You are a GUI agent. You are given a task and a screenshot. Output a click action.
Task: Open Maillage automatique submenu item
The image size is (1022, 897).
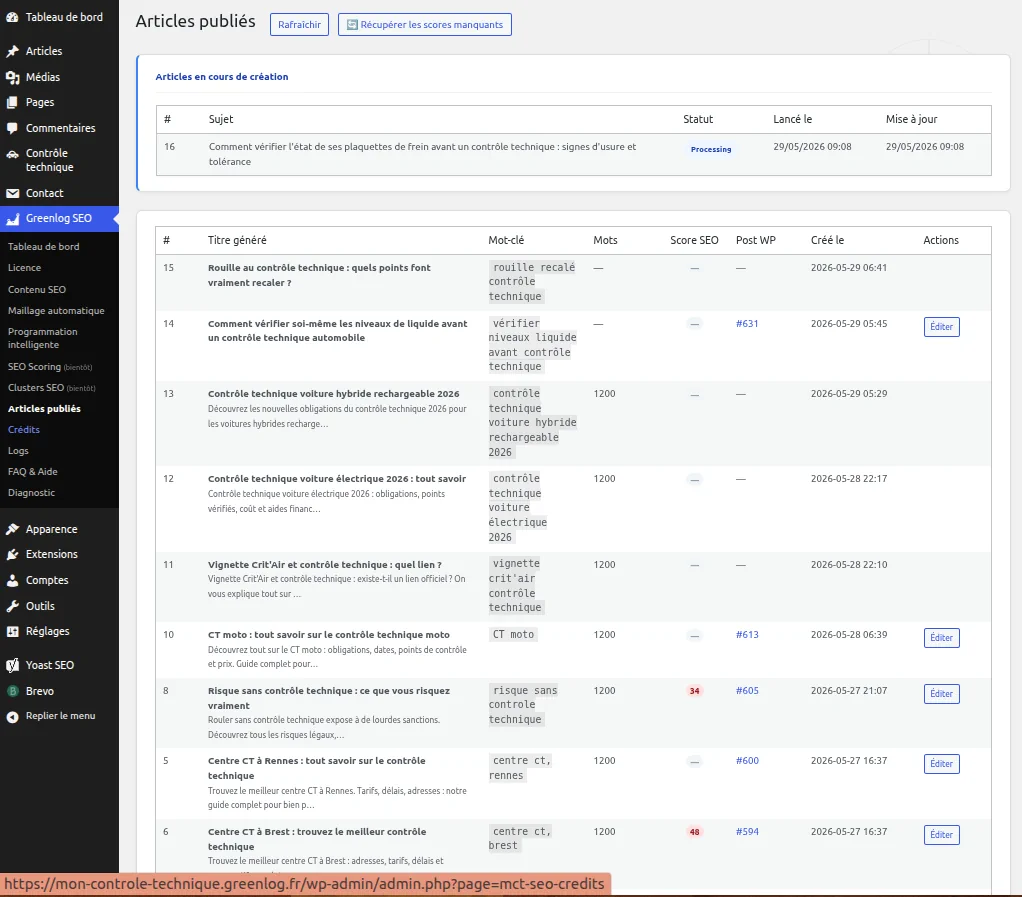56,311
